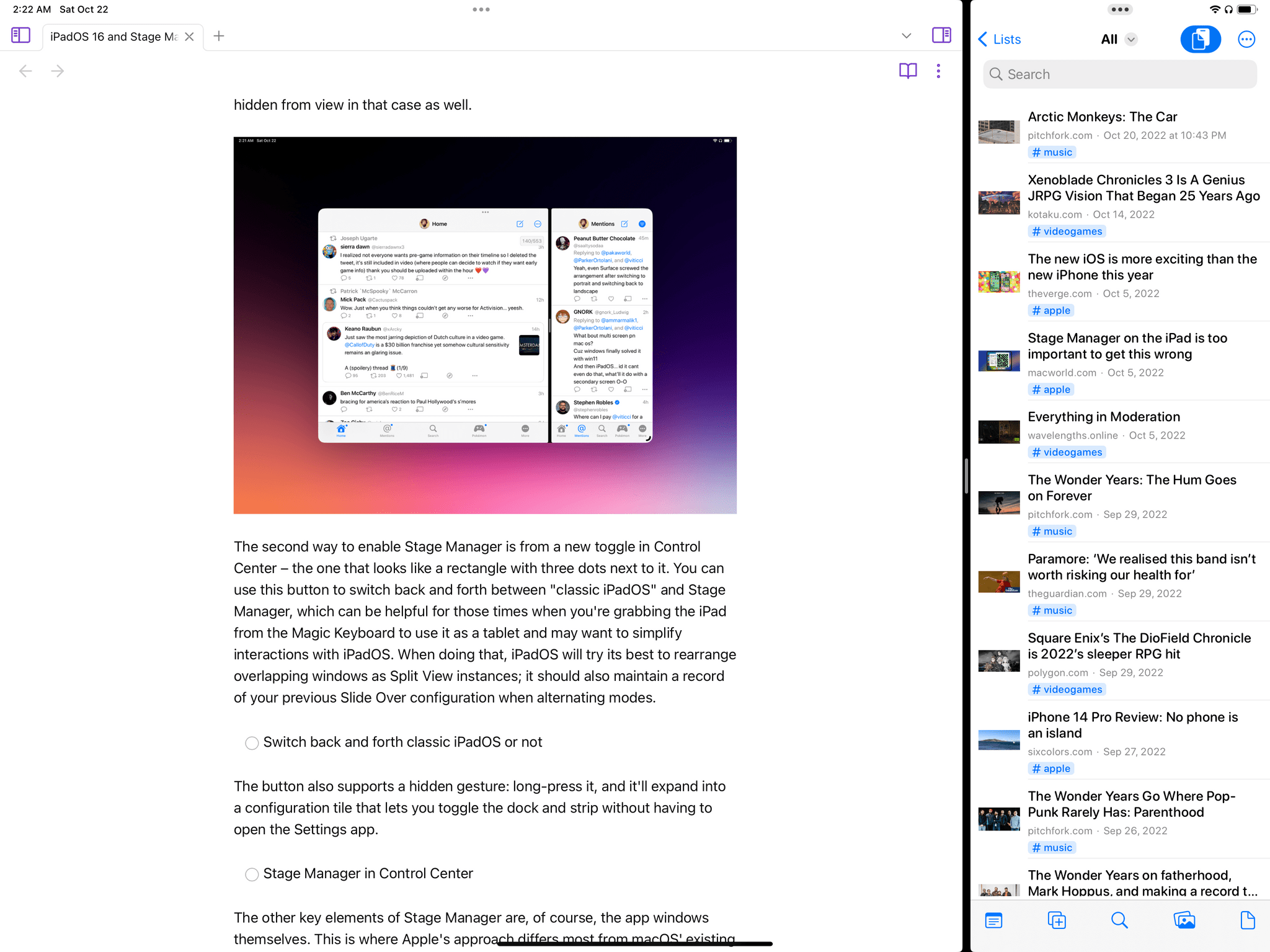This screenshot has width=1270, height=952.
Task: Close the 'iPadOS 16 and Stage Ma' tab
Action: (190, 37)
